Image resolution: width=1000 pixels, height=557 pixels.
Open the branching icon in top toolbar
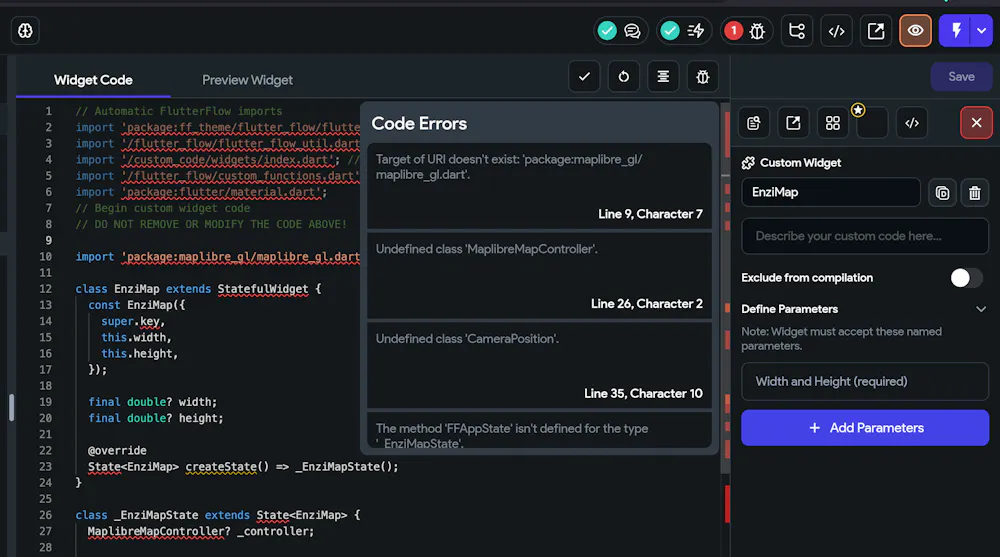pos(797,31)
